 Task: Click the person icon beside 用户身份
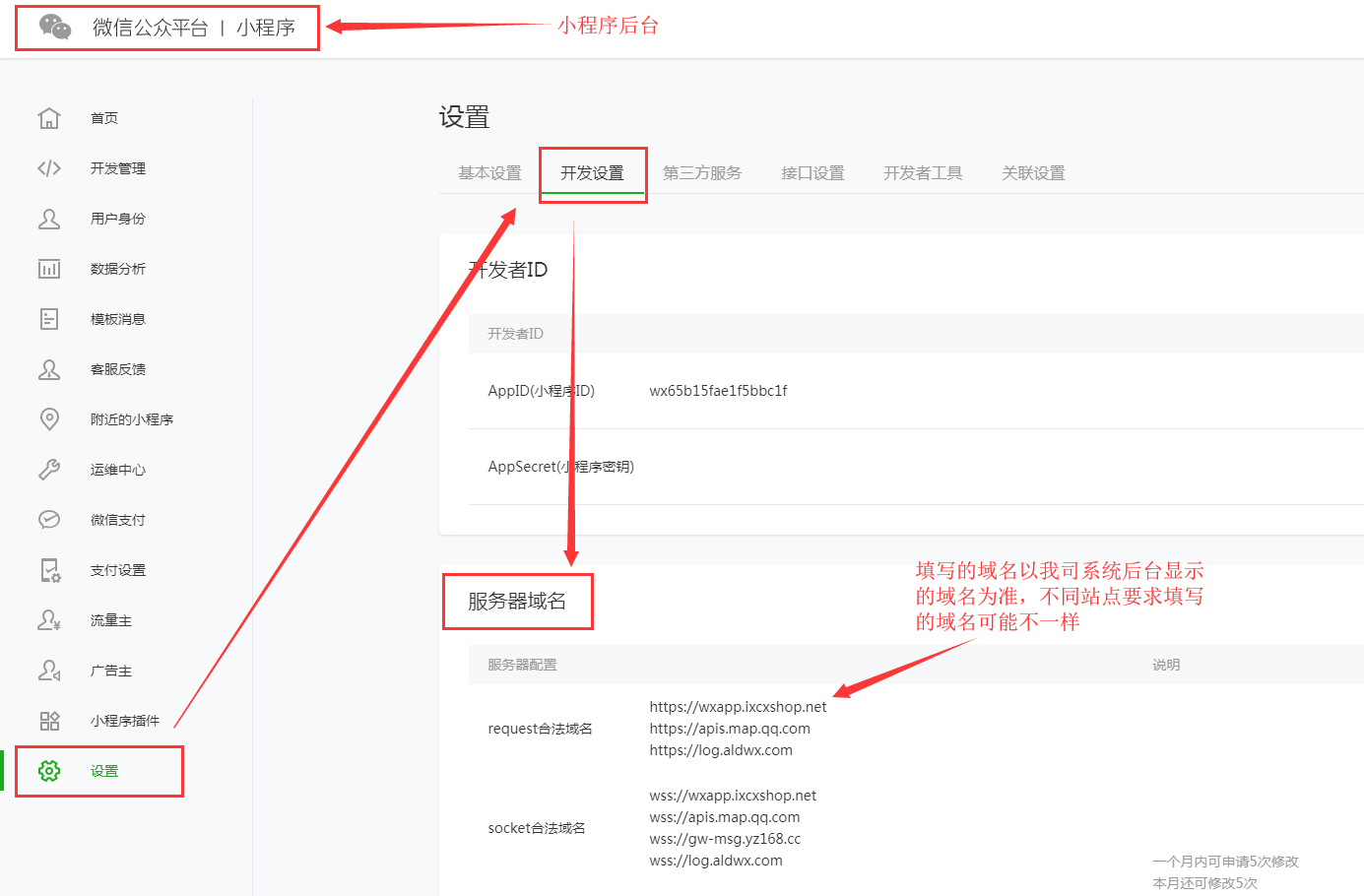(49, 219)
